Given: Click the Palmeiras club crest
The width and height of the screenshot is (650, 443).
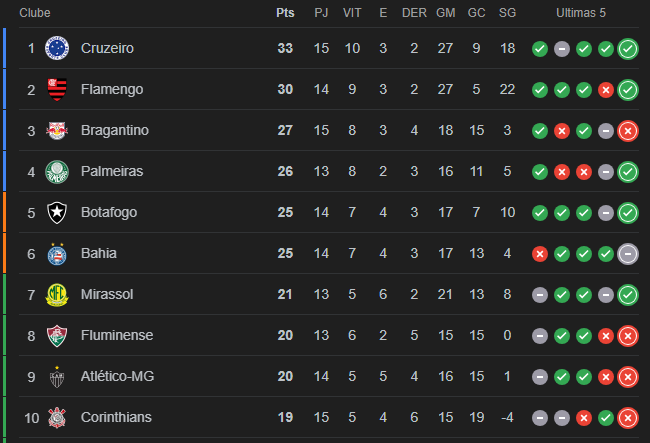Looking at the screenshot, I should pos(57,172).
